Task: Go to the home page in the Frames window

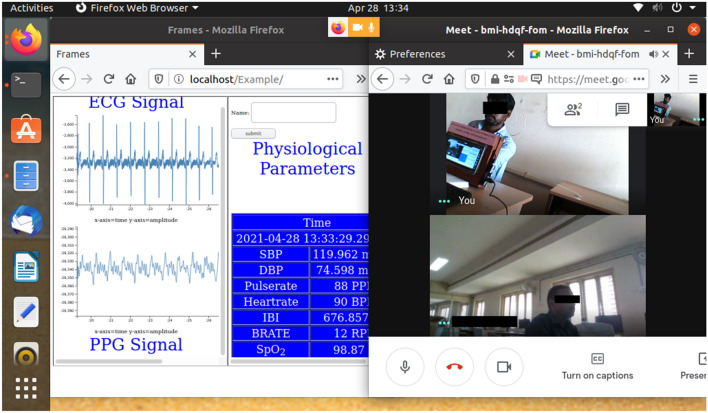Action: click(x=132, y=79)
